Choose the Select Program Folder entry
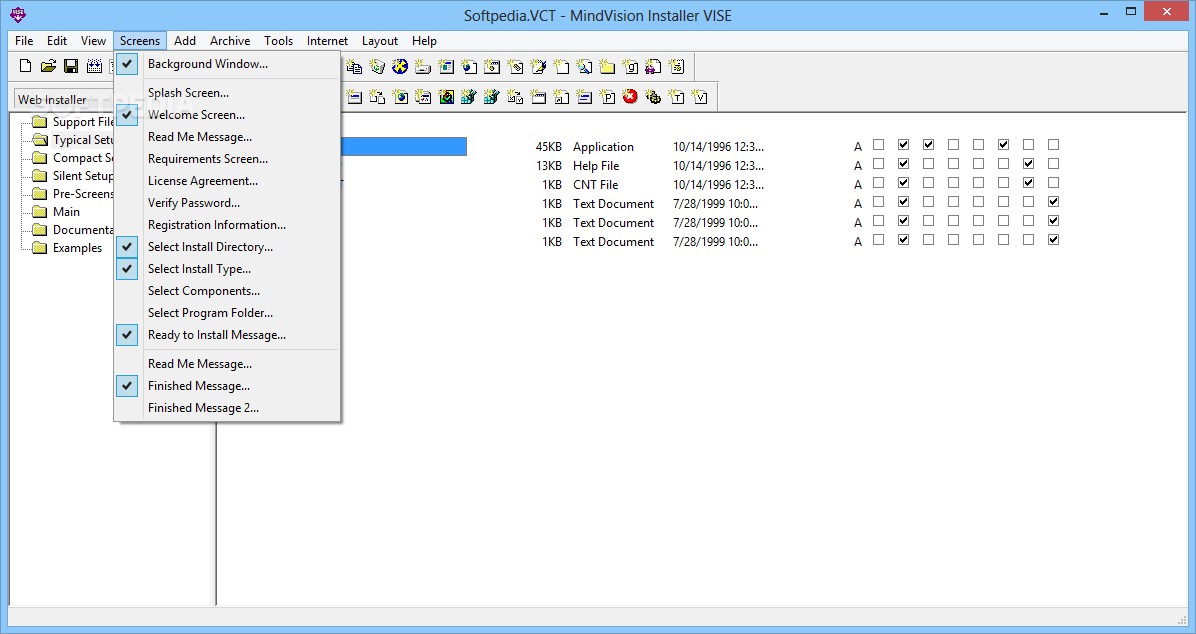This screenshot has height=634, width=1196. pyautogui.click(x=227, y=313)
